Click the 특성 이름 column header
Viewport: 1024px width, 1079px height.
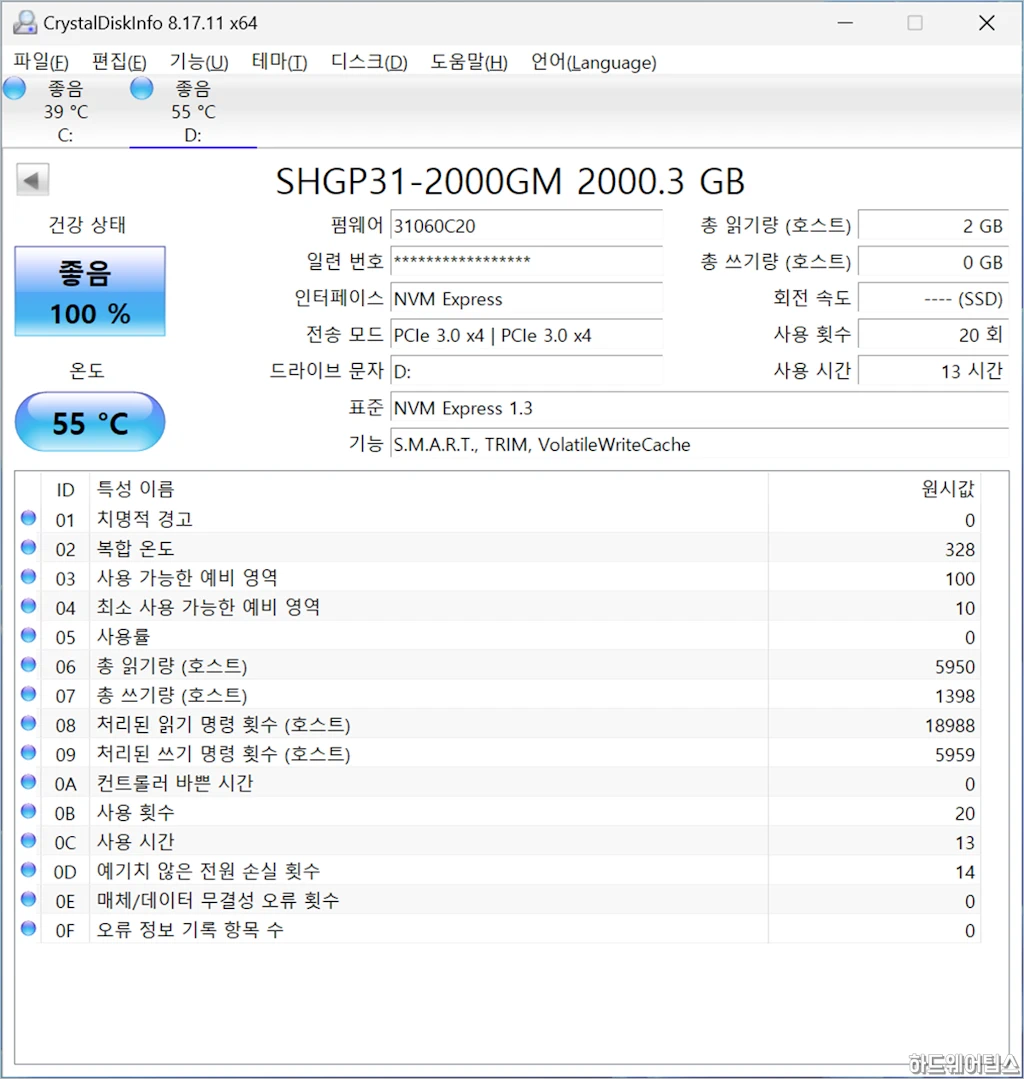pos(135,489)
